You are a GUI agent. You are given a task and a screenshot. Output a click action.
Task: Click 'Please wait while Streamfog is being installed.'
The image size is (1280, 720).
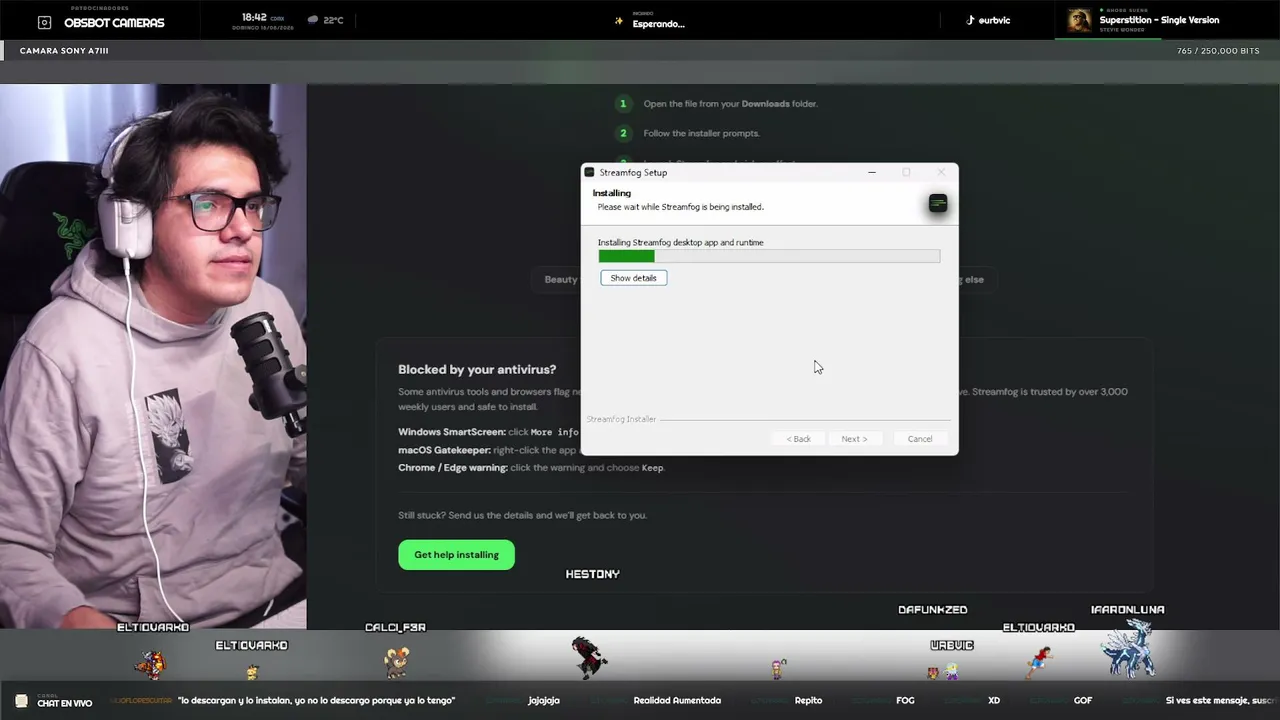tap(681, 207)
